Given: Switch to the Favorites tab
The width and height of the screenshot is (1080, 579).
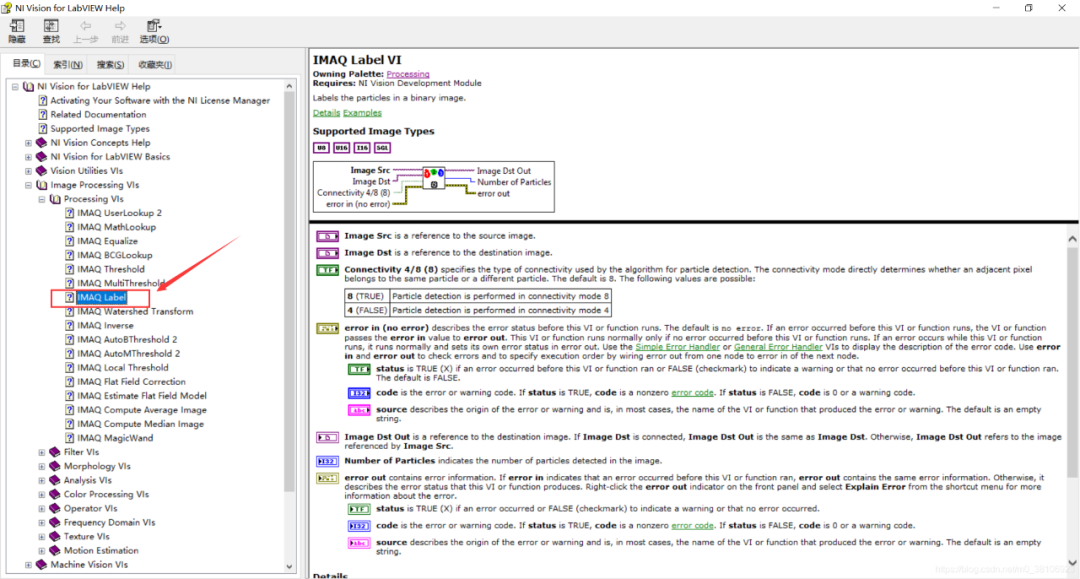Looking at the screenshot, I should point(154,65).
